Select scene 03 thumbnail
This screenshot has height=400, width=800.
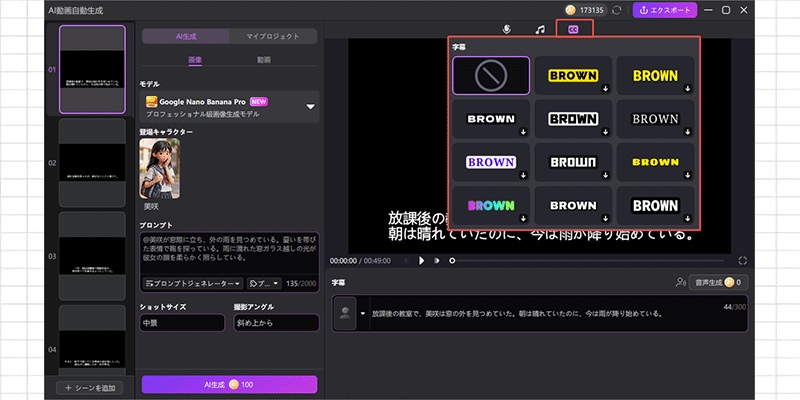92,256
